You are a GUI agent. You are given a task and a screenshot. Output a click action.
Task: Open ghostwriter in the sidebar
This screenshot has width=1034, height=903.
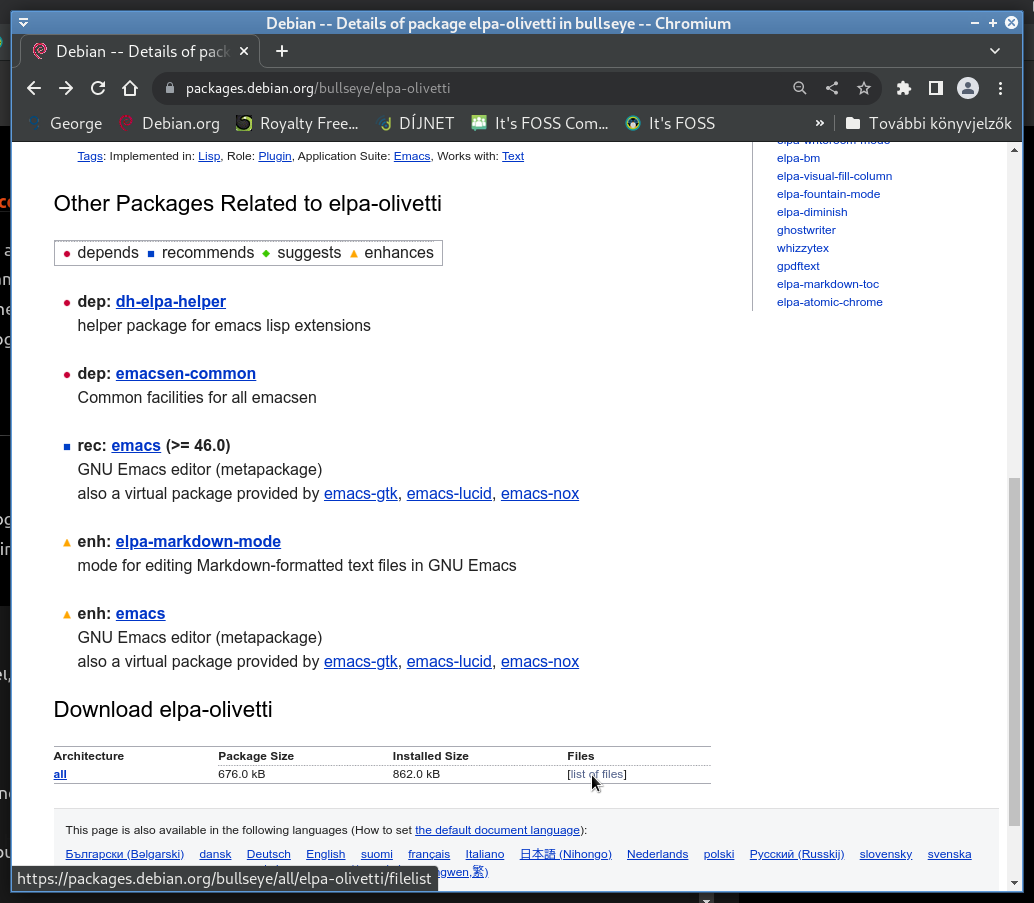click(x=806, y=230)
